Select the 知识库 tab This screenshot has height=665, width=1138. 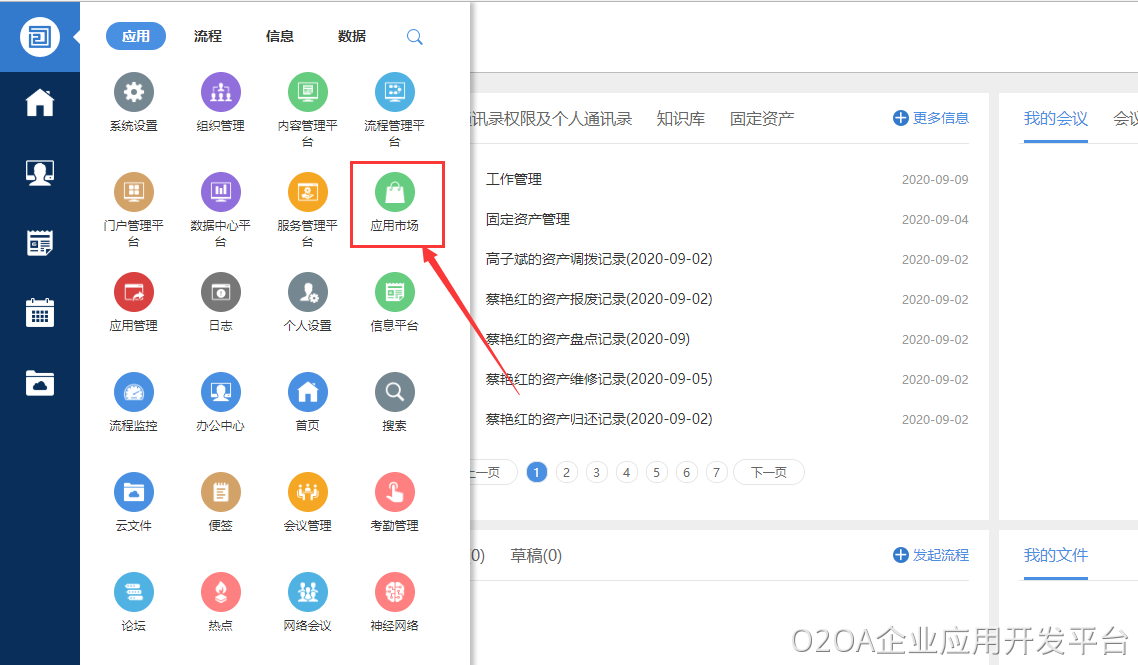click(680, 119)
